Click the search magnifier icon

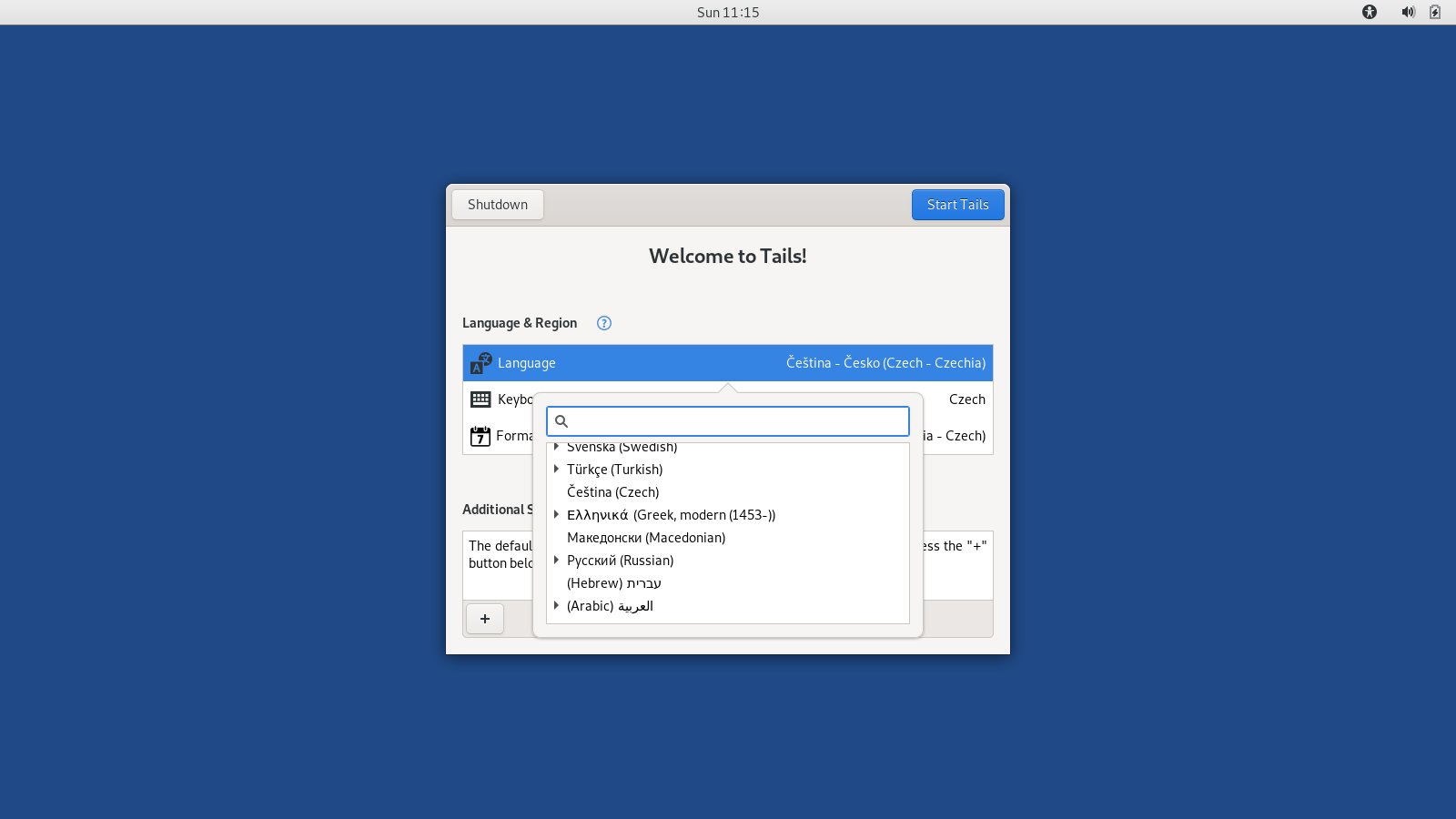(561, 421)
